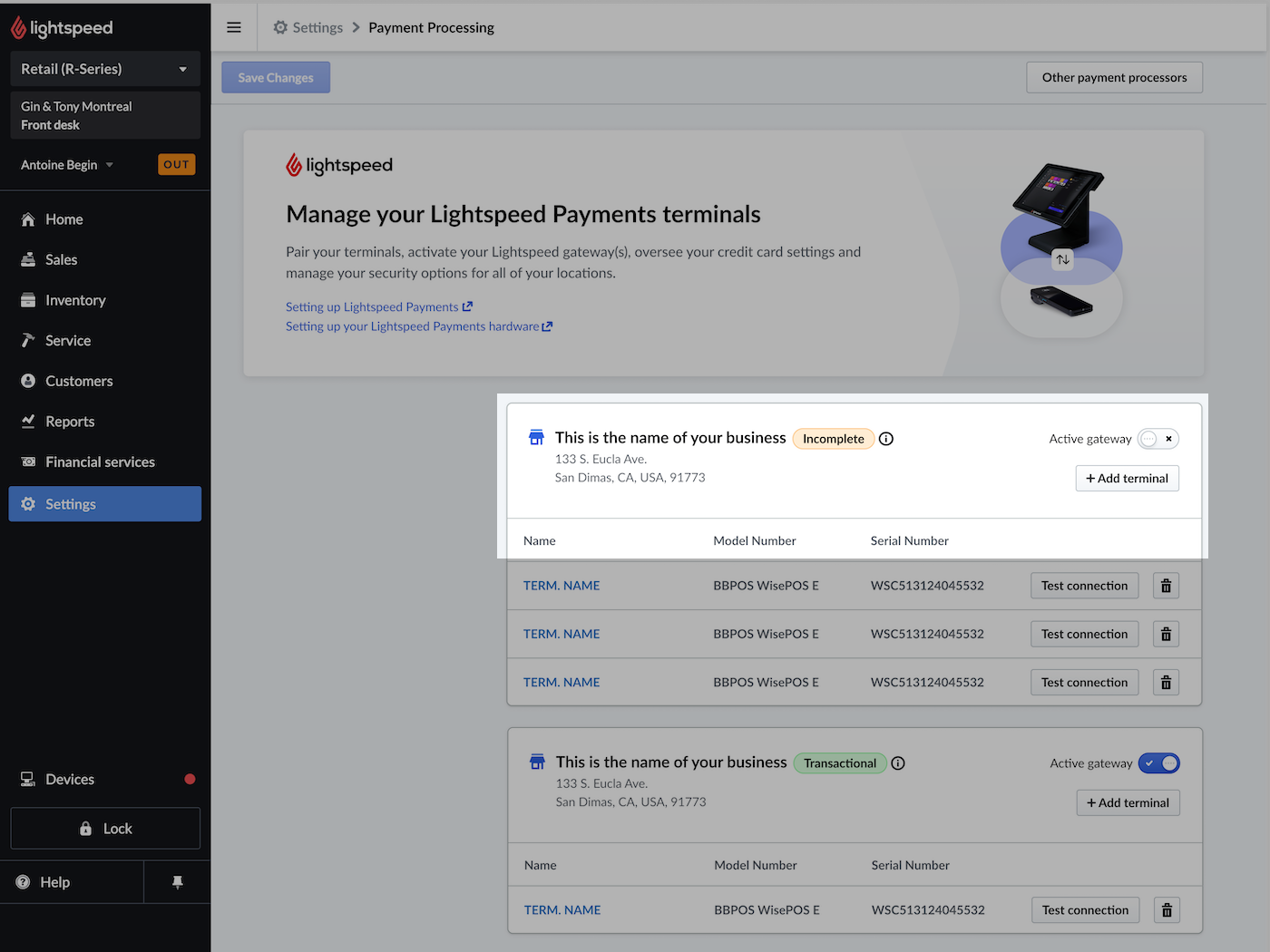Click the info icon next to the Incomplete badge
Screen dimensions: 1270x952
pos(886,439)
